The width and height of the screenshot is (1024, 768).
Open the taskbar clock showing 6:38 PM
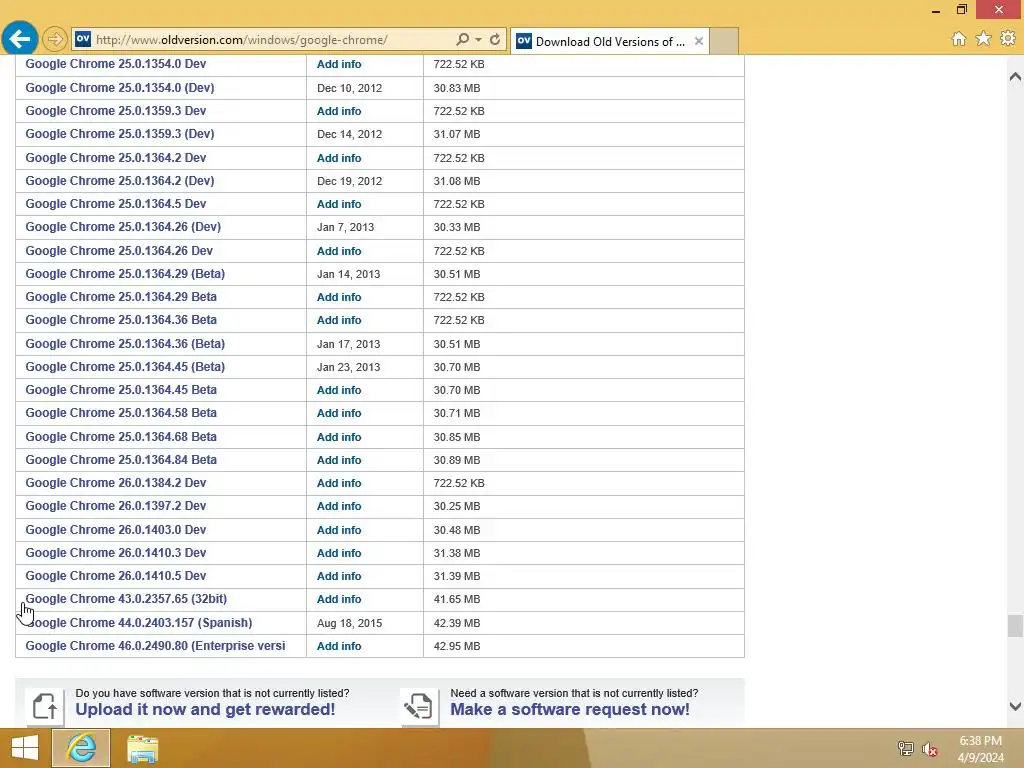(x=980, y=749)
